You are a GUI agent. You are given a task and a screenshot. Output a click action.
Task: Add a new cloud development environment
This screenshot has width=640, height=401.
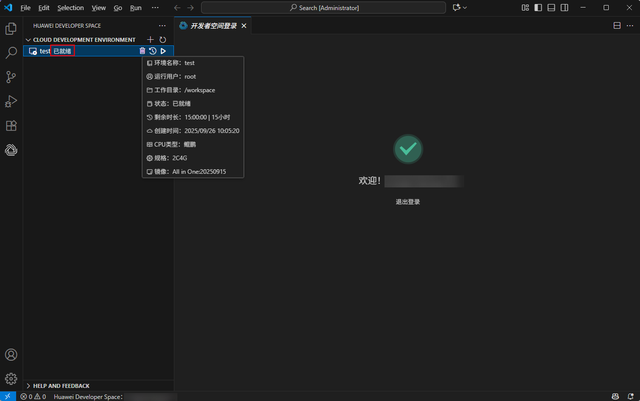tap(150, 39)
